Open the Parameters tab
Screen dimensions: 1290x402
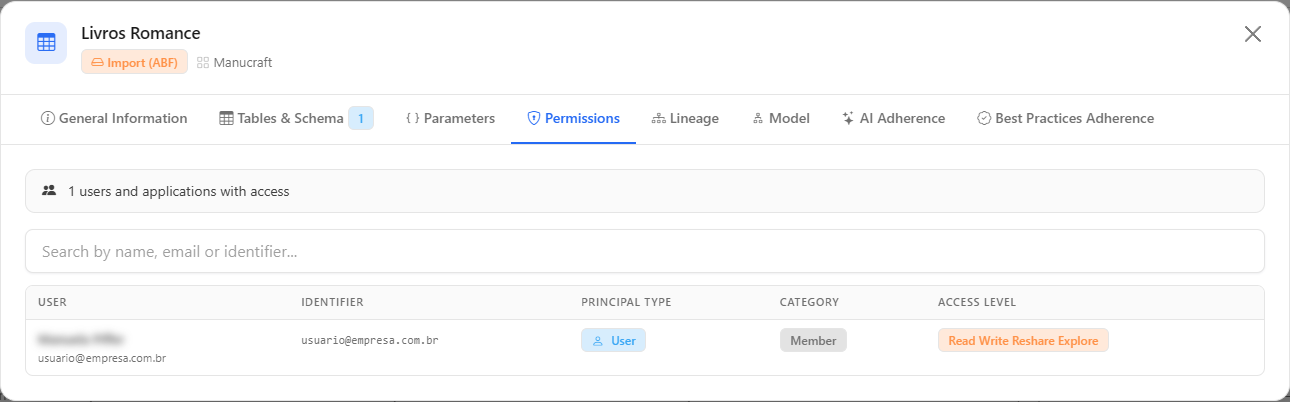pos(450,118)
